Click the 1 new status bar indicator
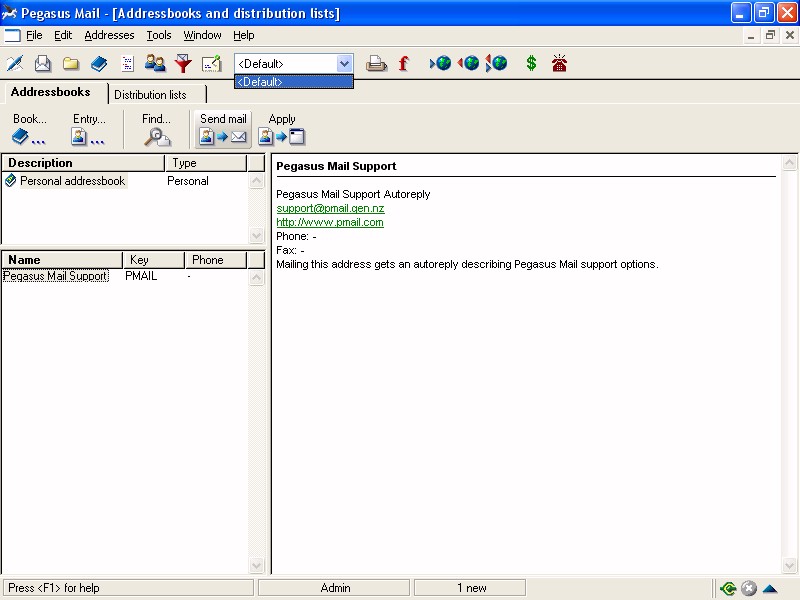Viewport: 800px width, 600px height. [x=470, y=588]
